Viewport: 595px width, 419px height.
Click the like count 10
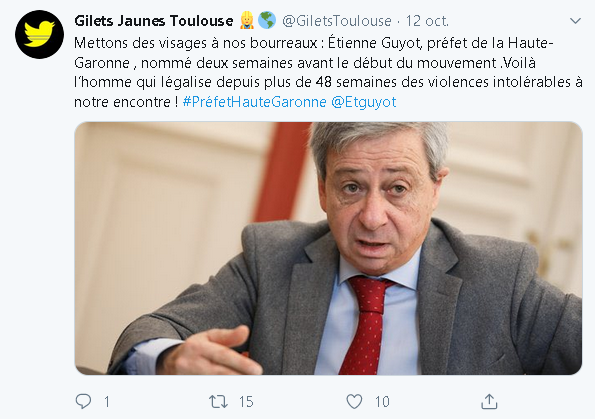[382, 402]
